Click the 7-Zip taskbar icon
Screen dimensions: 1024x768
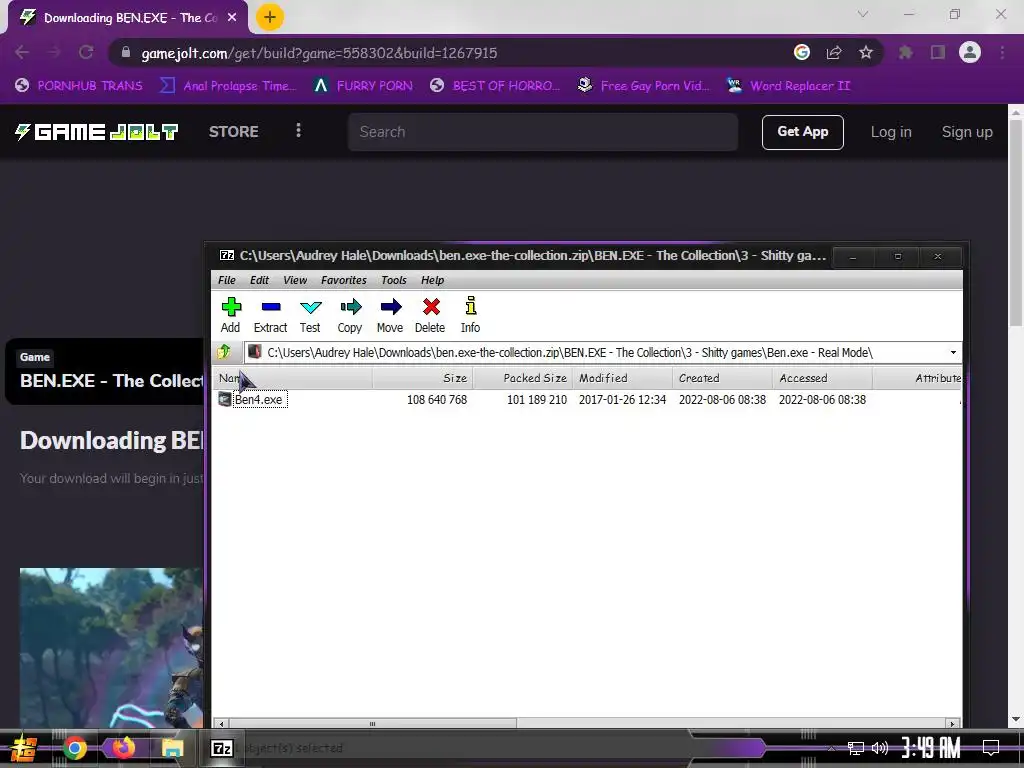point(222,748)
